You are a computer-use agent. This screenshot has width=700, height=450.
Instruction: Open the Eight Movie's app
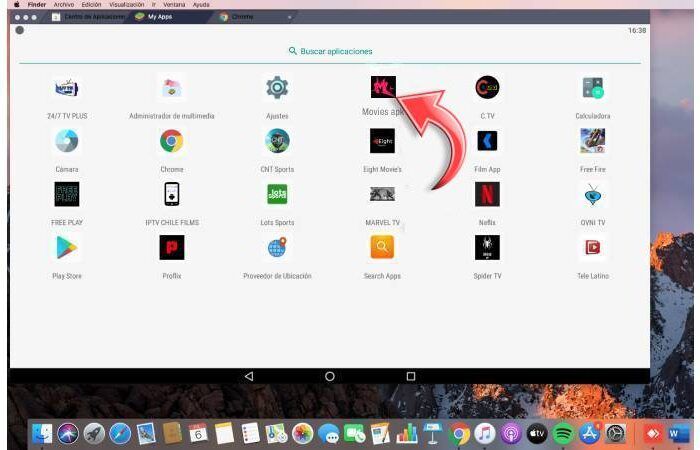(383, 141)
